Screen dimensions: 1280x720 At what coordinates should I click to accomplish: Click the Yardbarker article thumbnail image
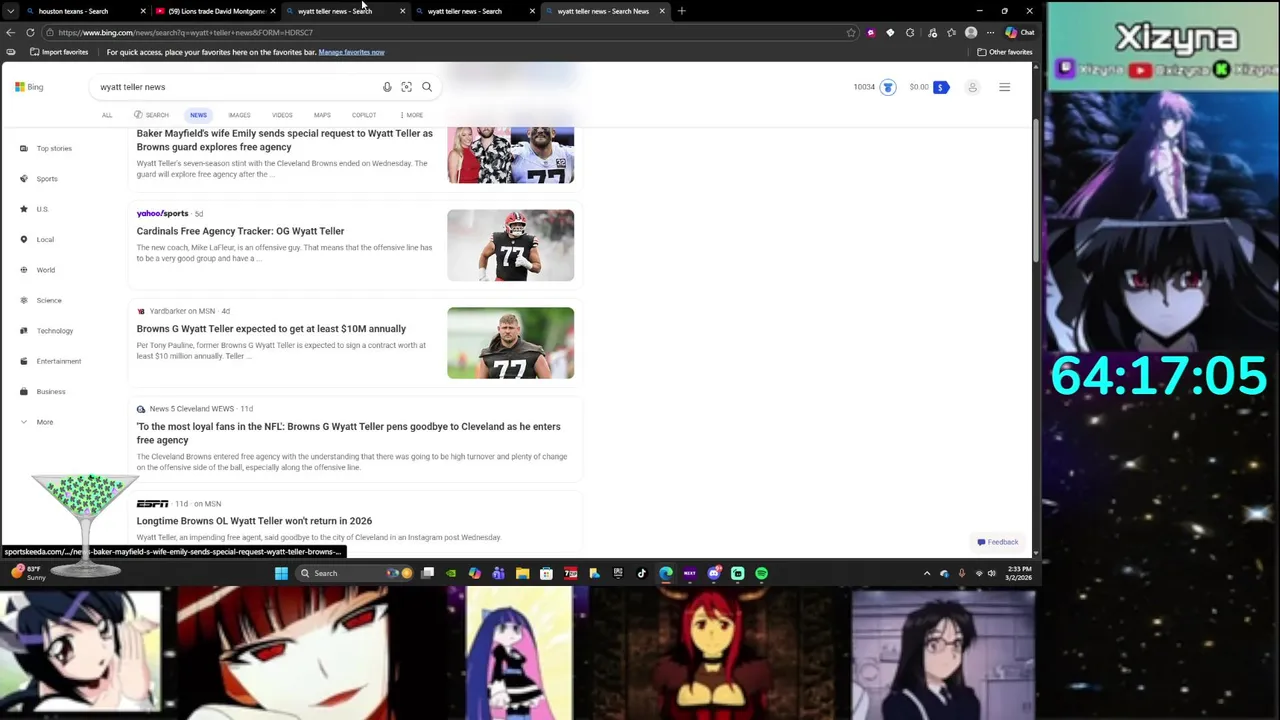coord(511,343)
